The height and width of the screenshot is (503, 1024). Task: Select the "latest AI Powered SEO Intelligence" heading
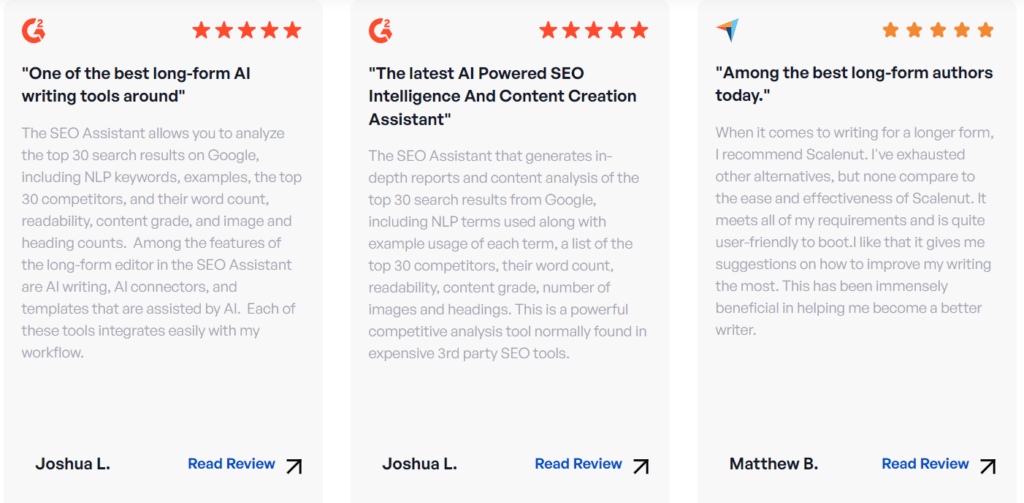502,96
